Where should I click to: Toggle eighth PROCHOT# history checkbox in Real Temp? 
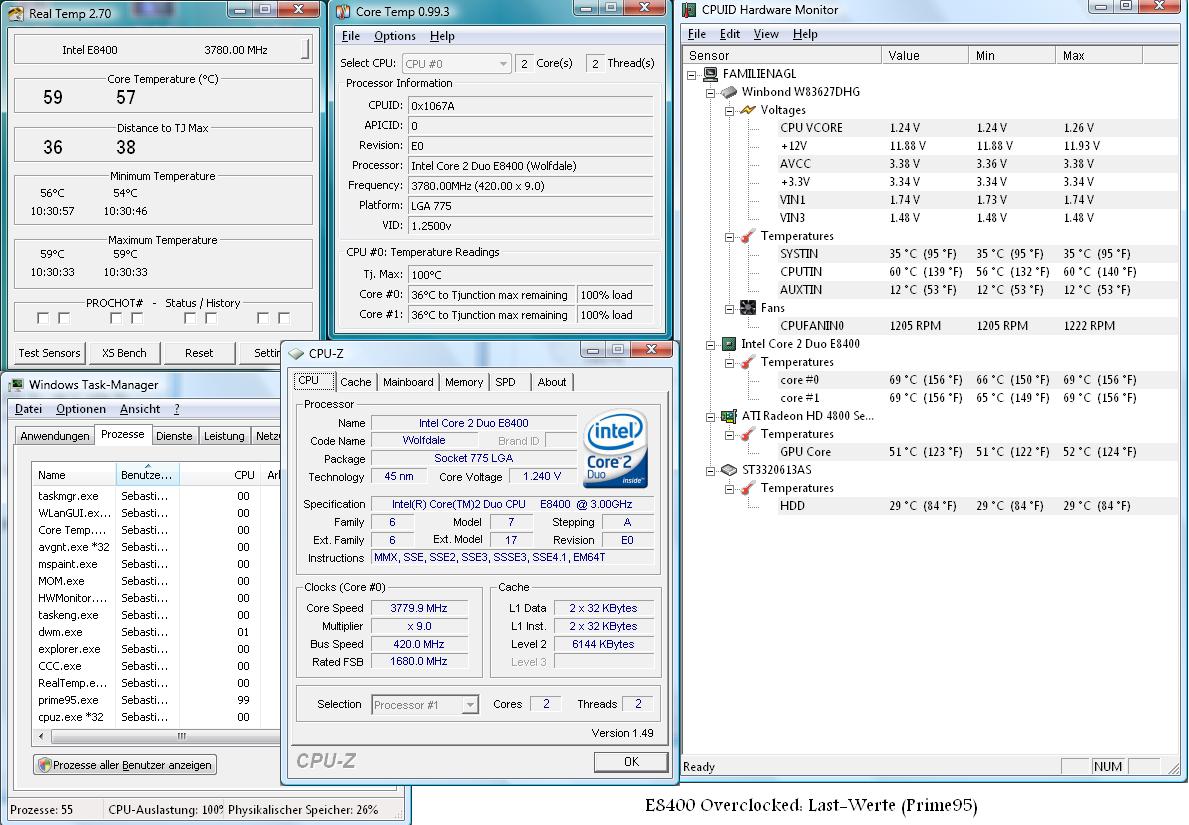coord(284,318)
